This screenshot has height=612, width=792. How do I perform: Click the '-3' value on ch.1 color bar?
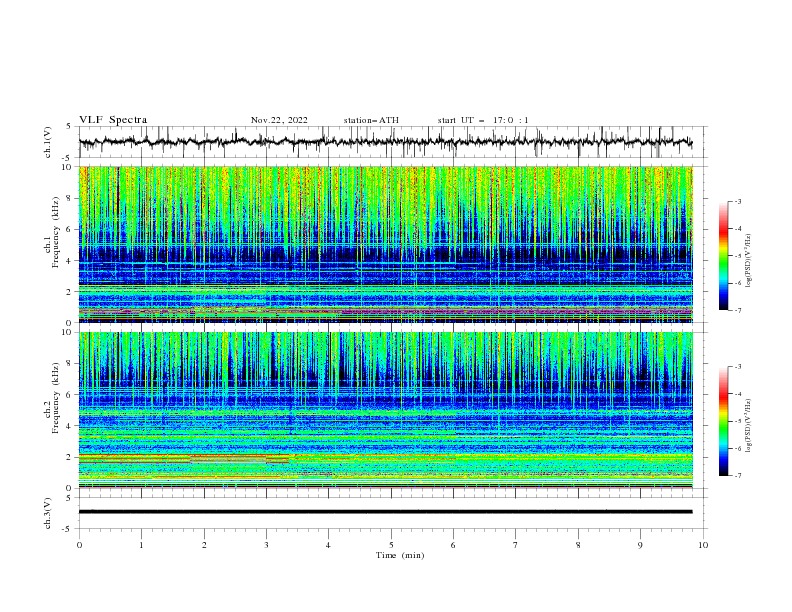click(x=738, y=201)
